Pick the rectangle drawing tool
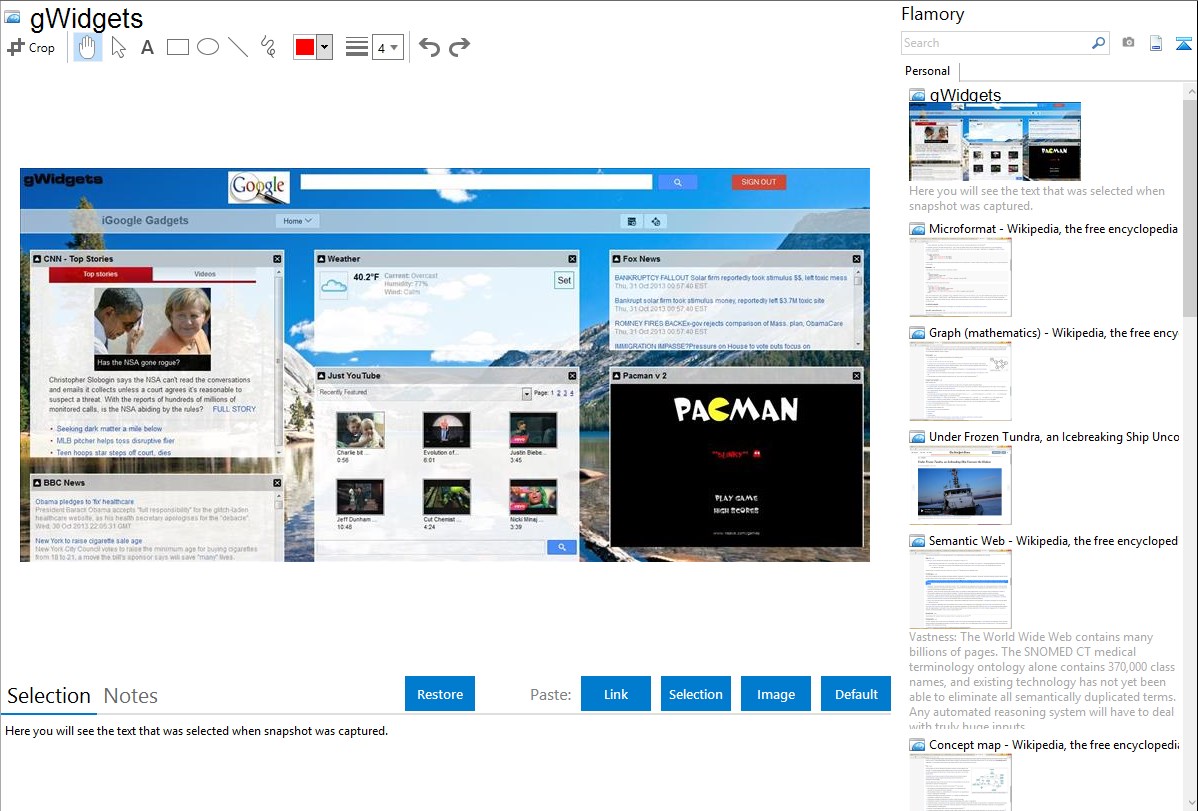1198x811 pixels. [x=177, y=47]
